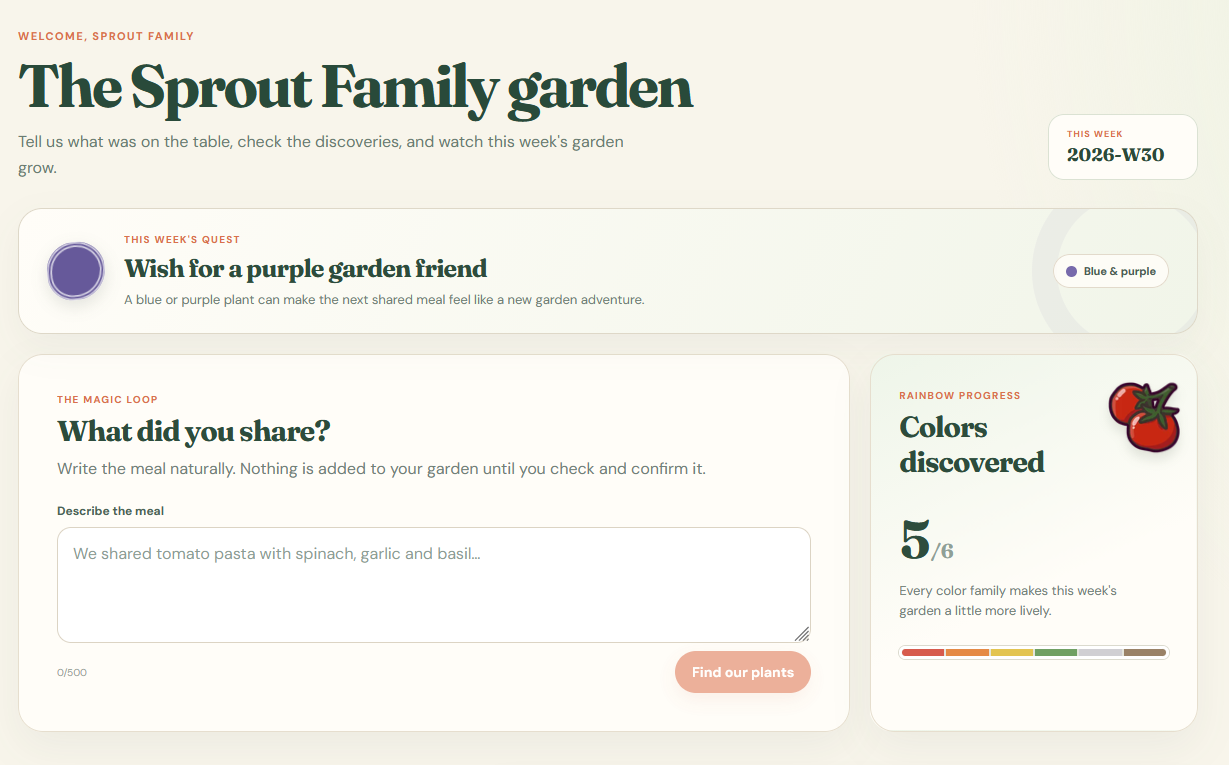Click the yellow segment of the rainbow bar

[x=1012, y=653]
